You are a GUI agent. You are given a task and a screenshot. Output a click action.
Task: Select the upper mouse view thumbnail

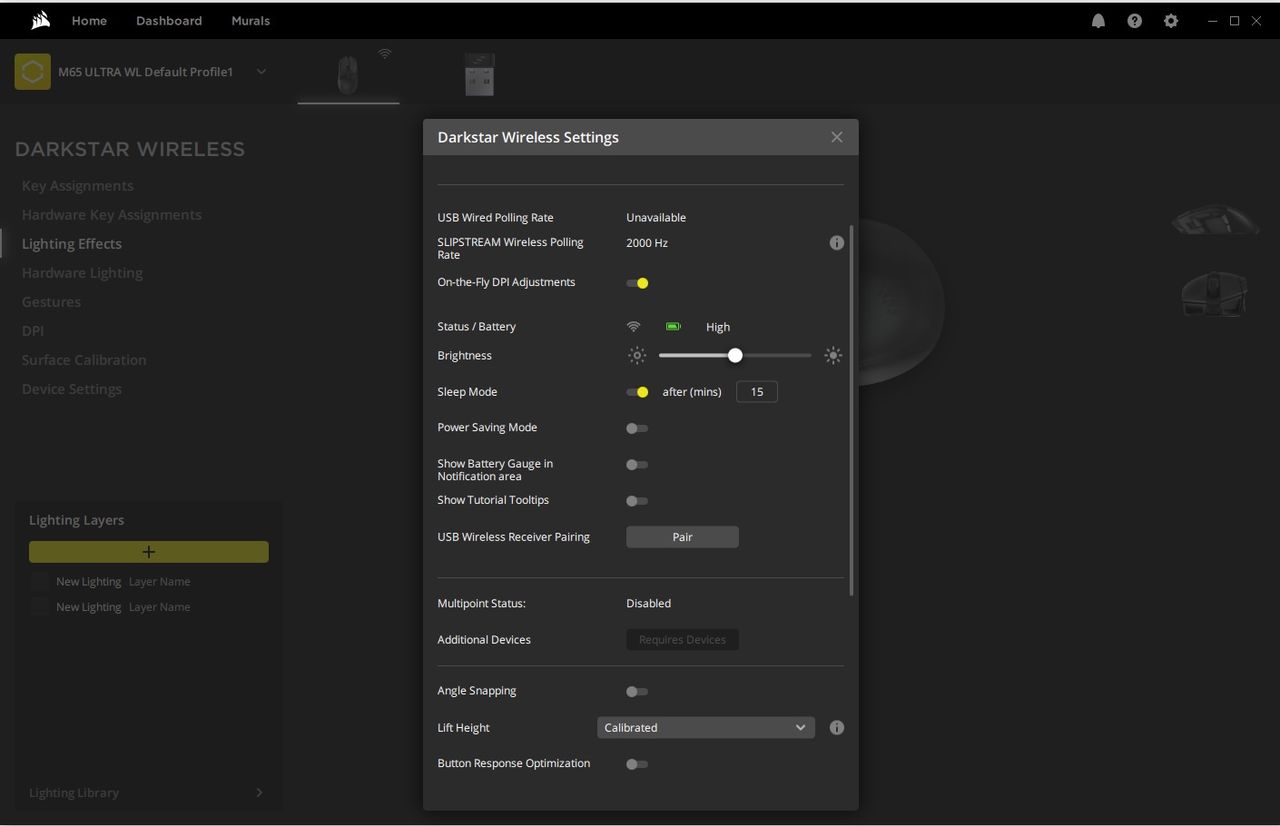click(1215, 218)
